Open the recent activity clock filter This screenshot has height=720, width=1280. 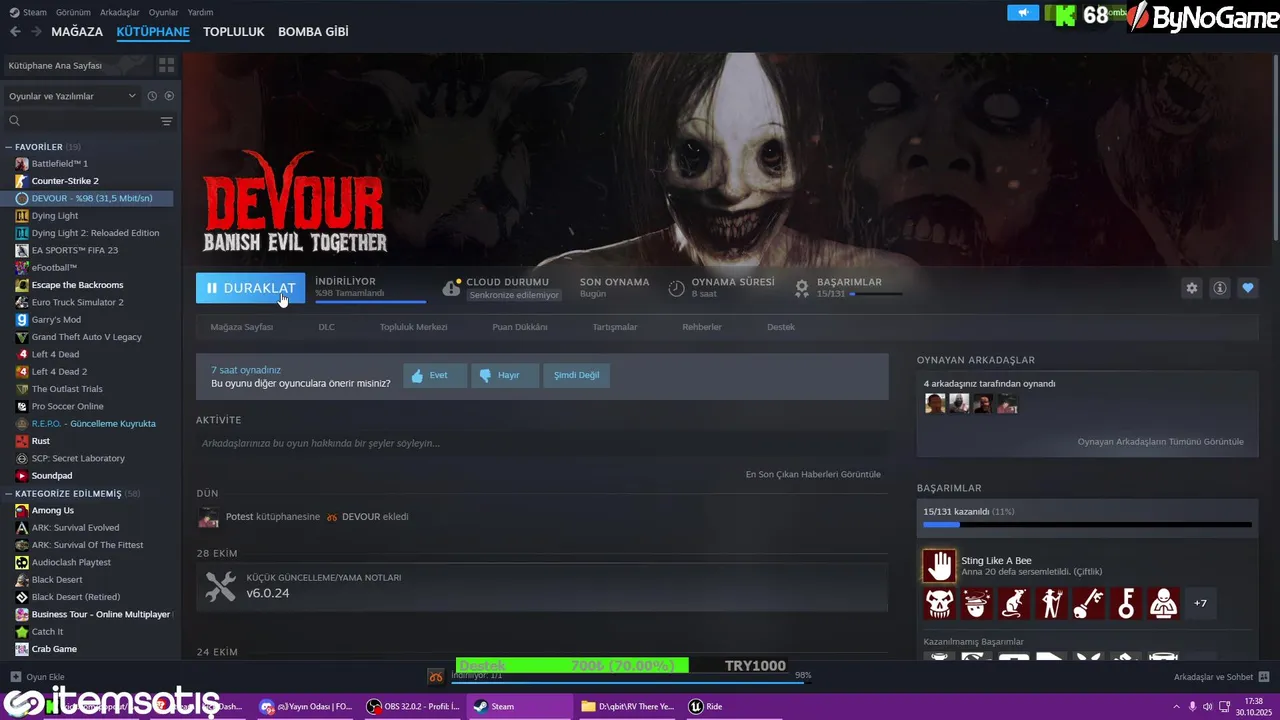click(x=152, y=96)
